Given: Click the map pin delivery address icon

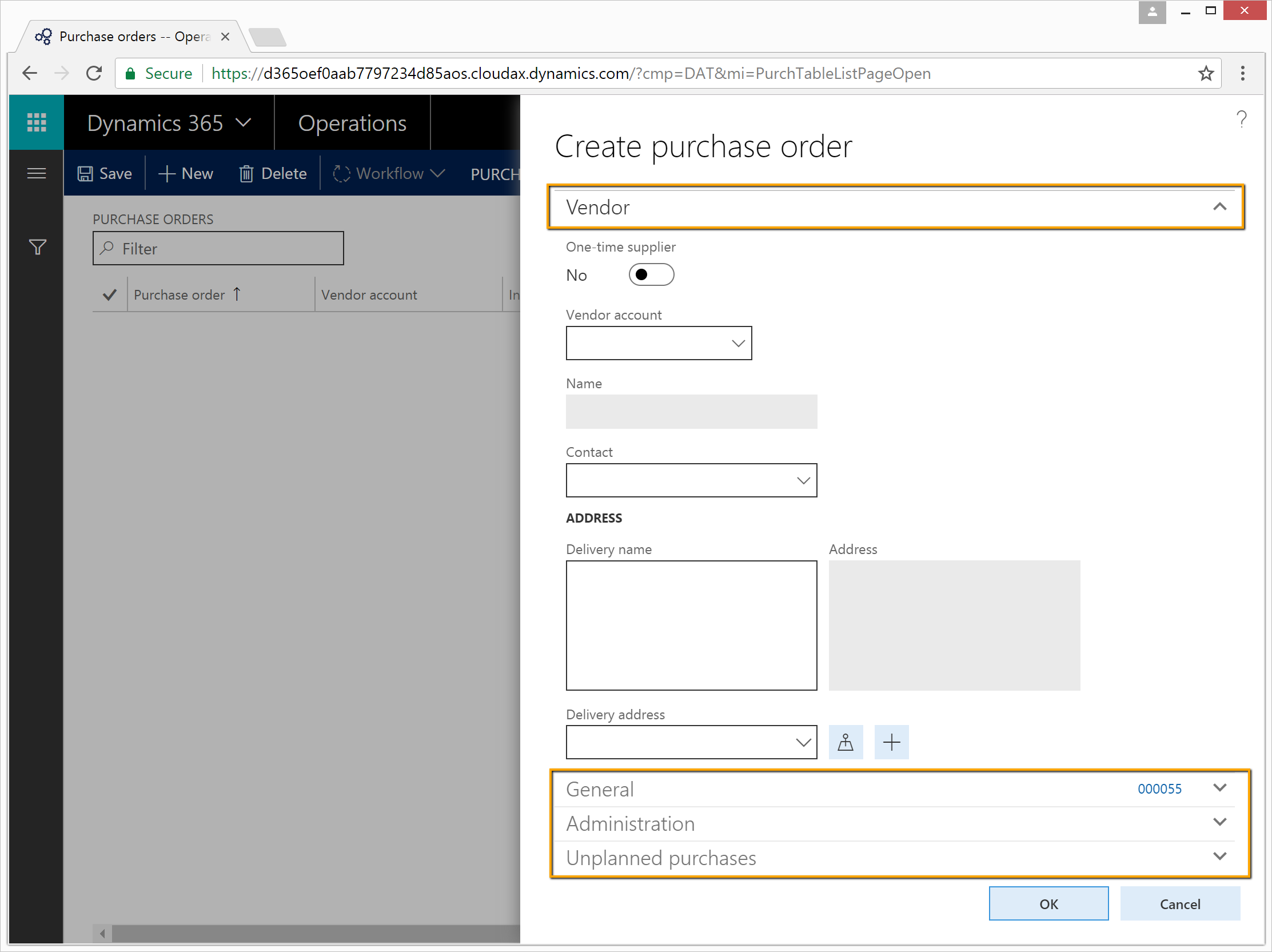Looking at the screenshot, I should [846, 742].
